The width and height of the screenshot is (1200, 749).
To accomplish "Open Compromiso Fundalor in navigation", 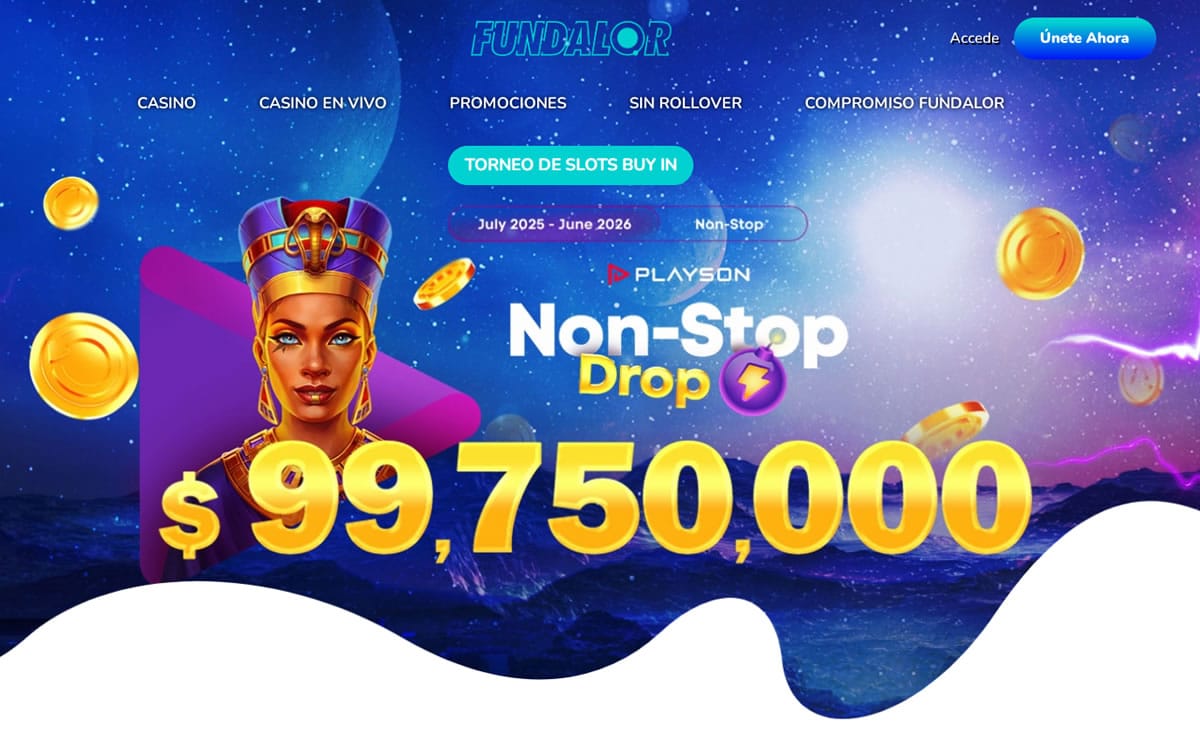I will tap(904, 103).
